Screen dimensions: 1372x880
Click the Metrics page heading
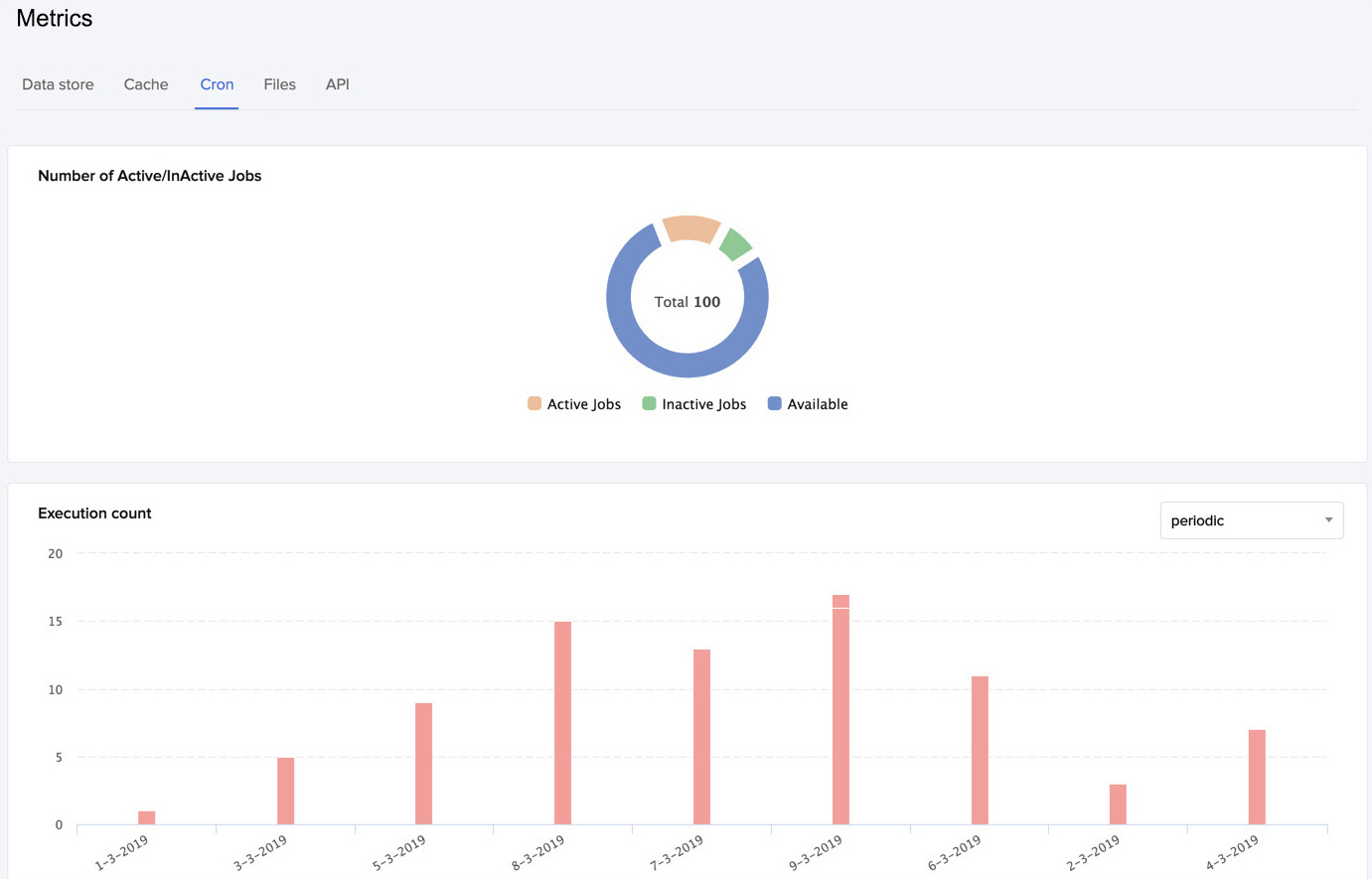tap(54, 18)
